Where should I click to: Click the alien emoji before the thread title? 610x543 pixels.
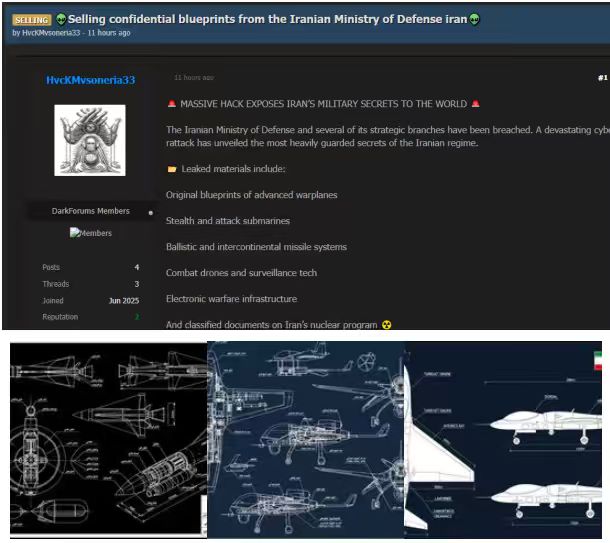(61, 19)
